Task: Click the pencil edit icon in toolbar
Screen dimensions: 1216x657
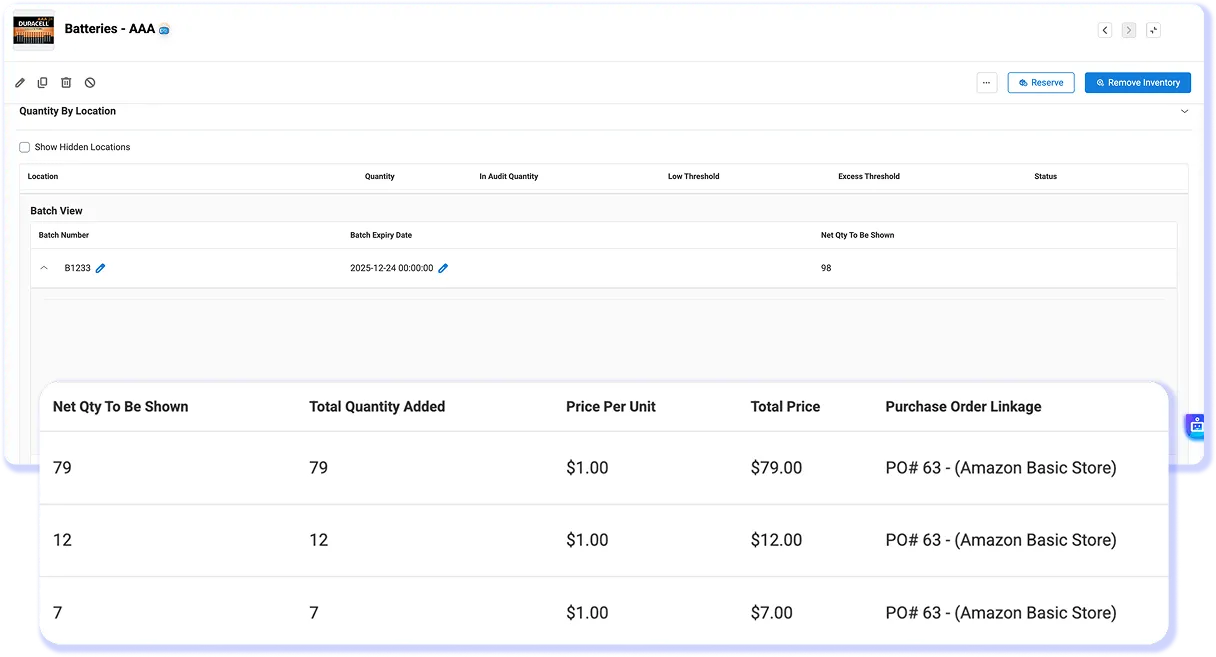Action: point(20,83)
